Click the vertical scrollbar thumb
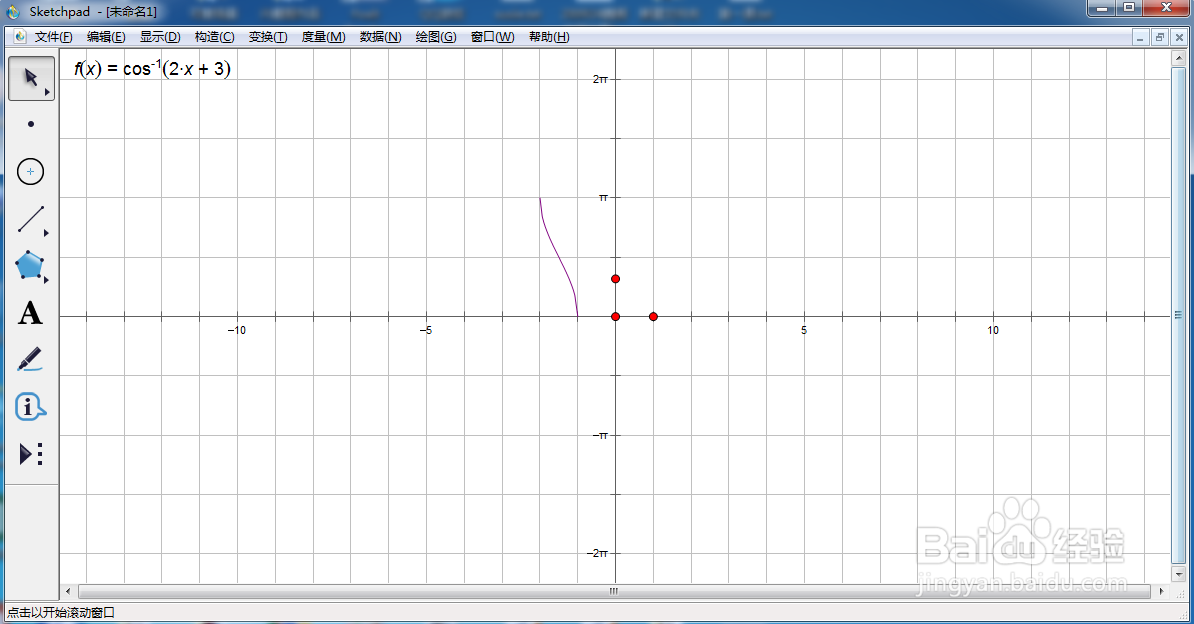 coord(1179,315)
